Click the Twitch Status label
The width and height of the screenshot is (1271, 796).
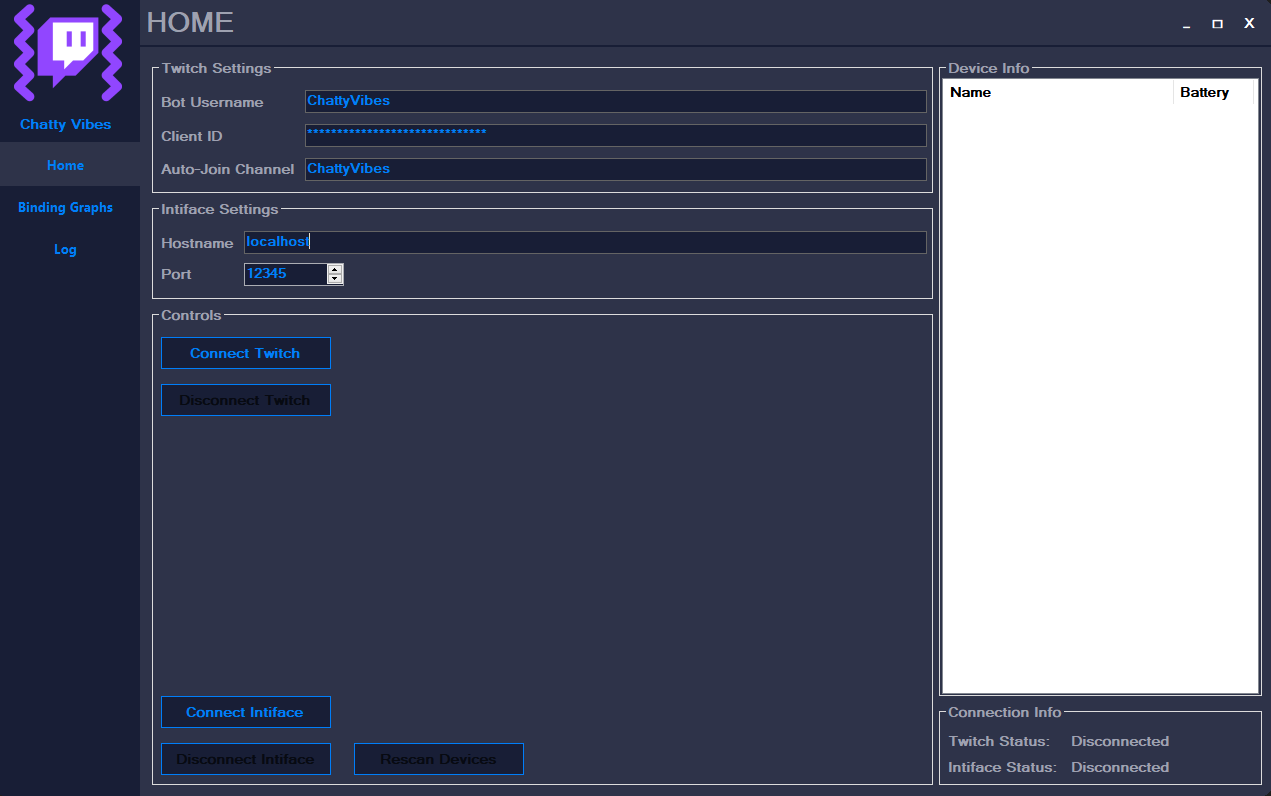pyautogui.click(x=999, y=741)
